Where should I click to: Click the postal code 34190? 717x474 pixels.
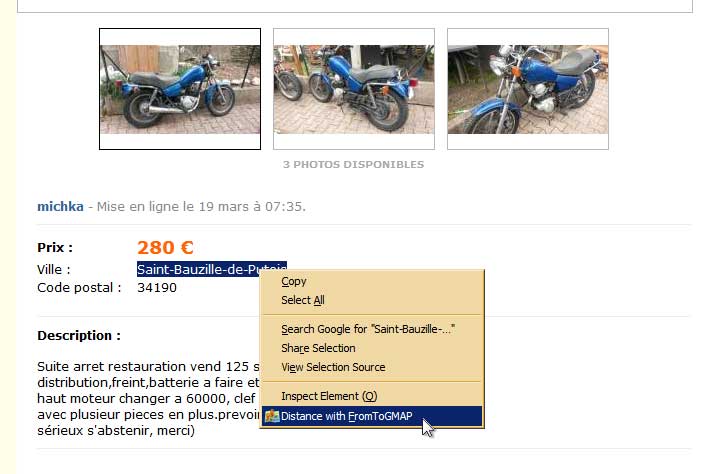157,288
